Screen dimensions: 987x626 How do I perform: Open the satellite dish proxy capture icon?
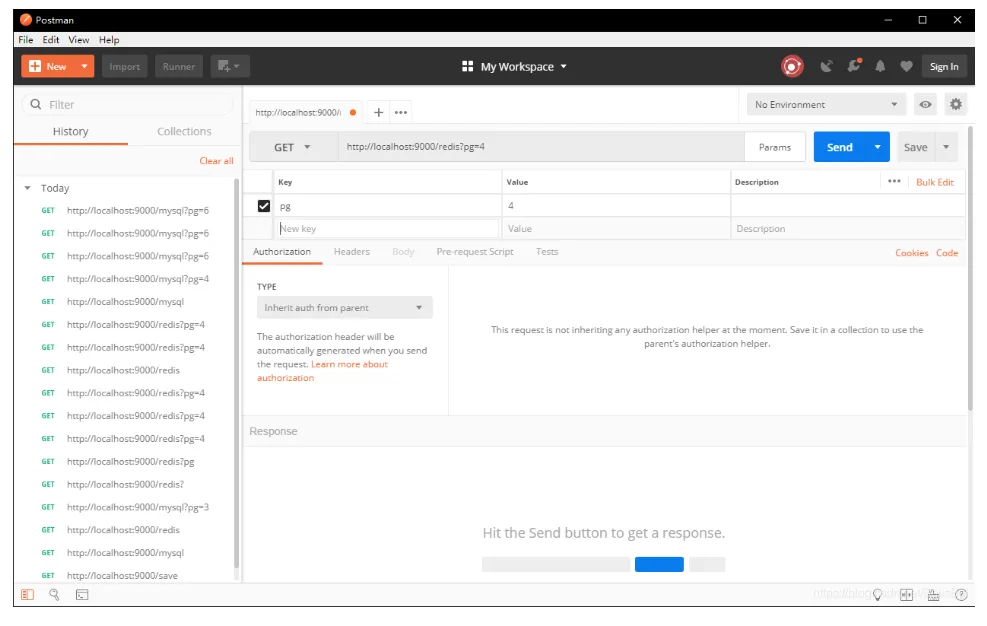pos(826,66)
